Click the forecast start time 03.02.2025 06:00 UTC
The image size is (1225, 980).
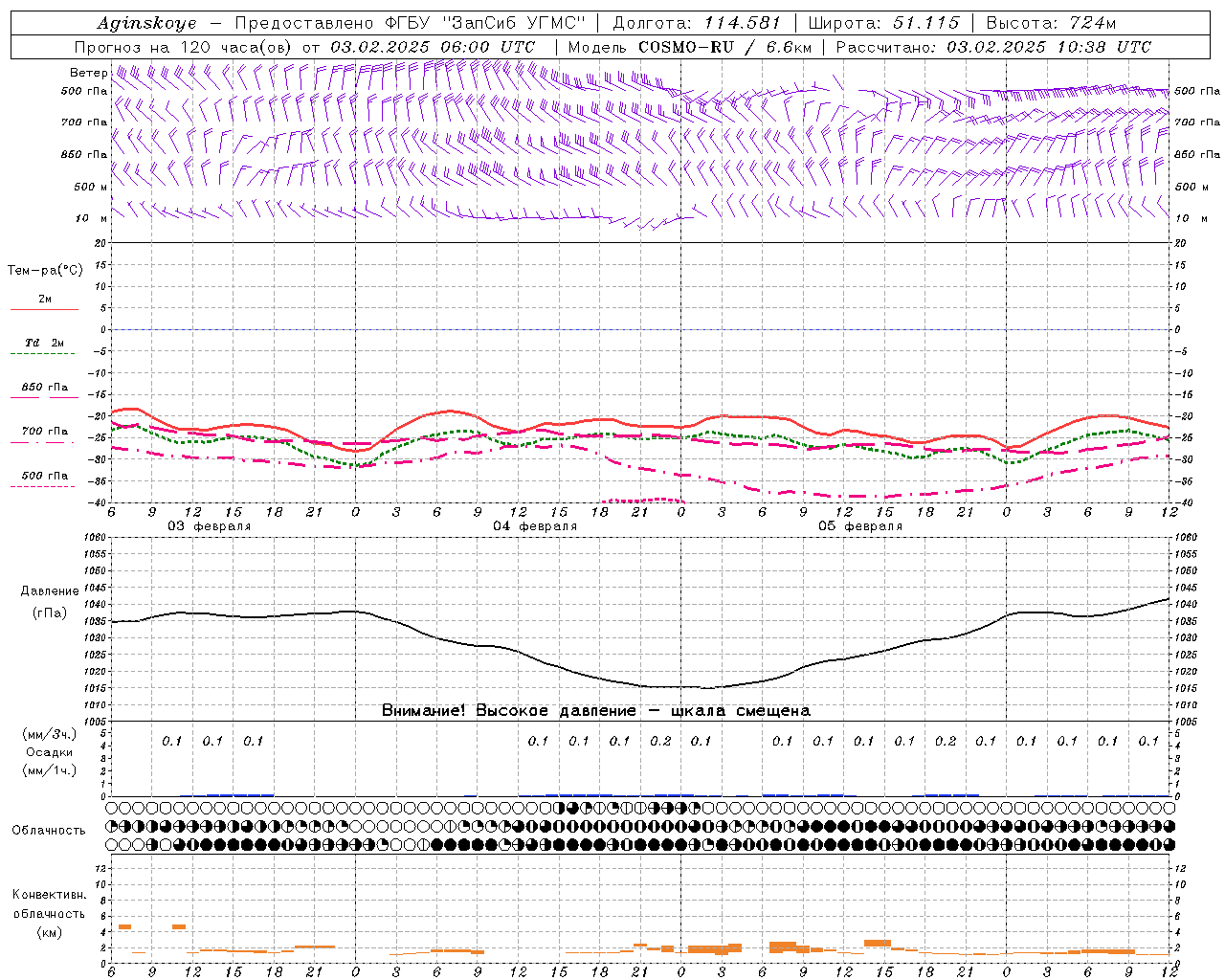click(x=433, y=47)
